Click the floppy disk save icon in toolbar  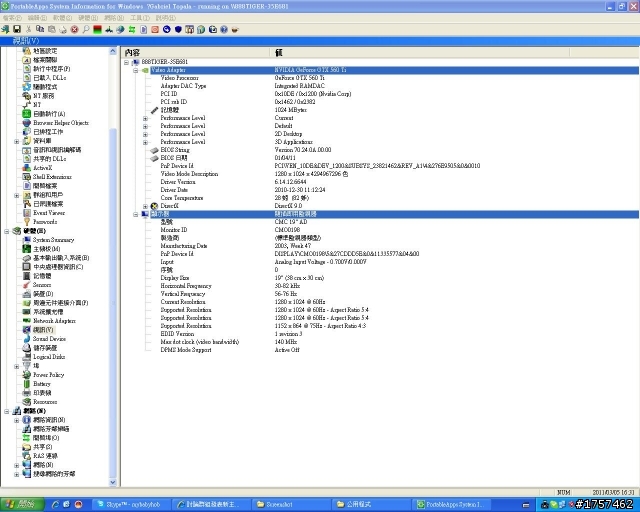[17, 29]
